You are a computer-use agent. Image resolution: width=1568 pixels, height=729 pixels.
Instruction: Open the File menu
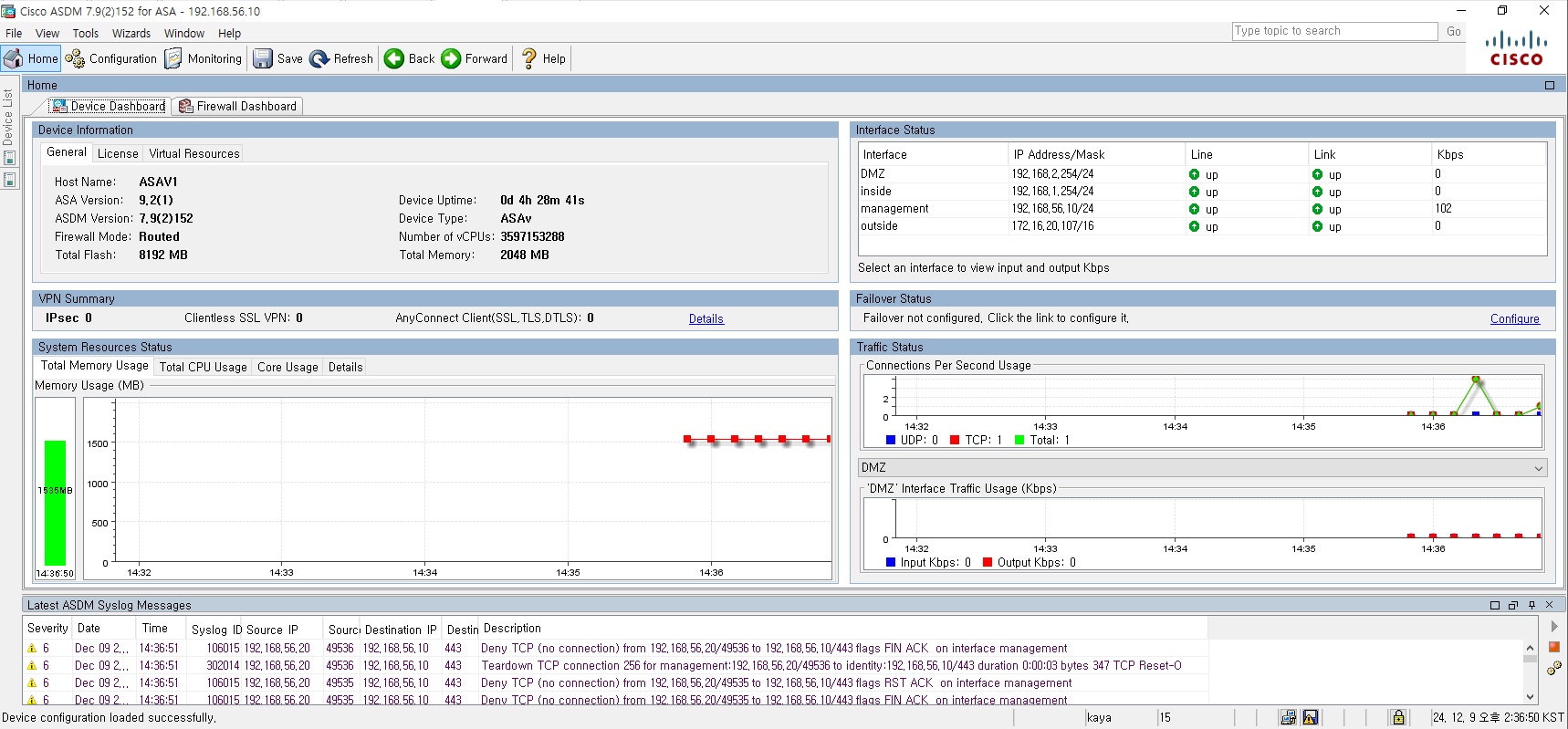[14, 33]
